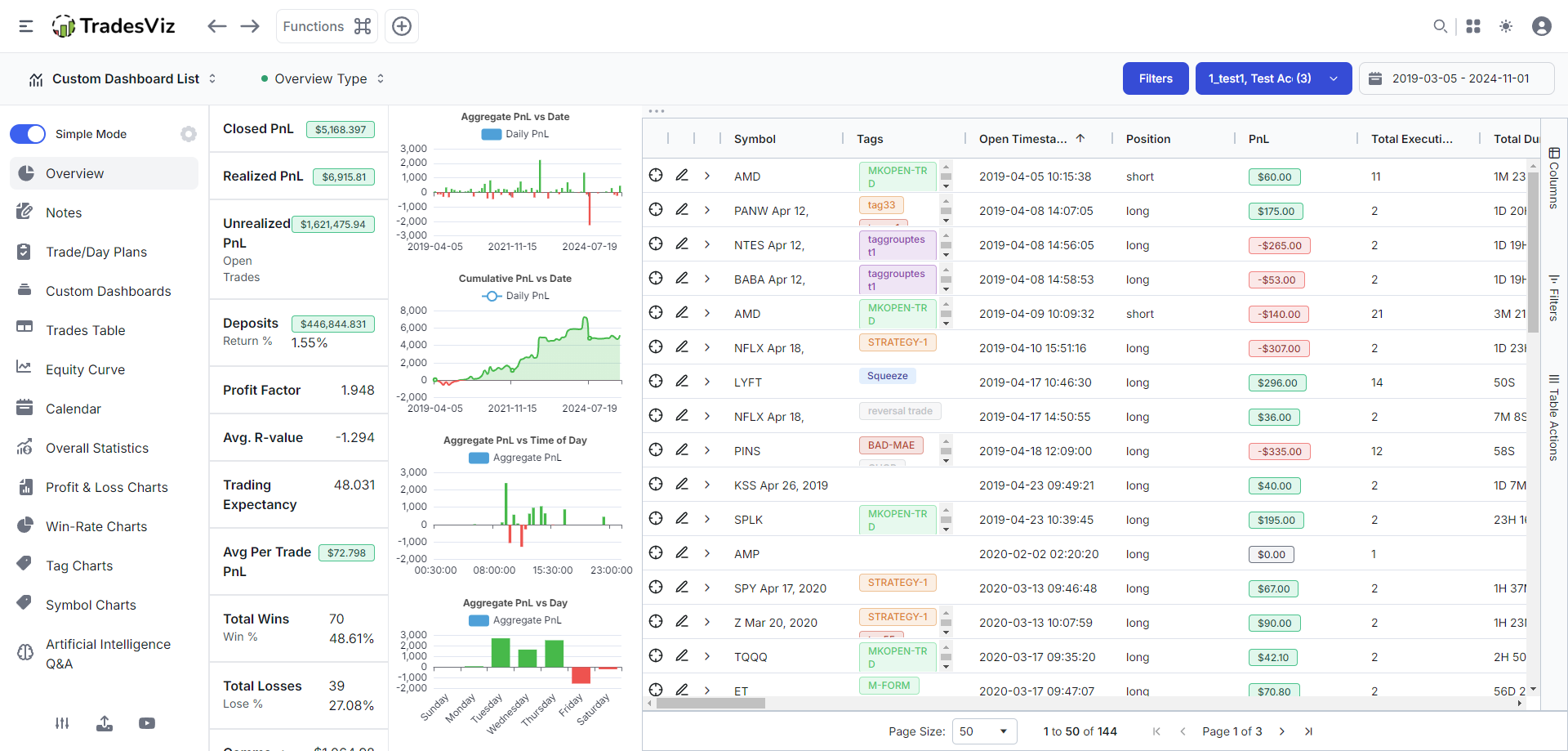Open the 1_test1, Test Ac account dropdown
The image size is (1568, 751).
(x=1273, y=78)
